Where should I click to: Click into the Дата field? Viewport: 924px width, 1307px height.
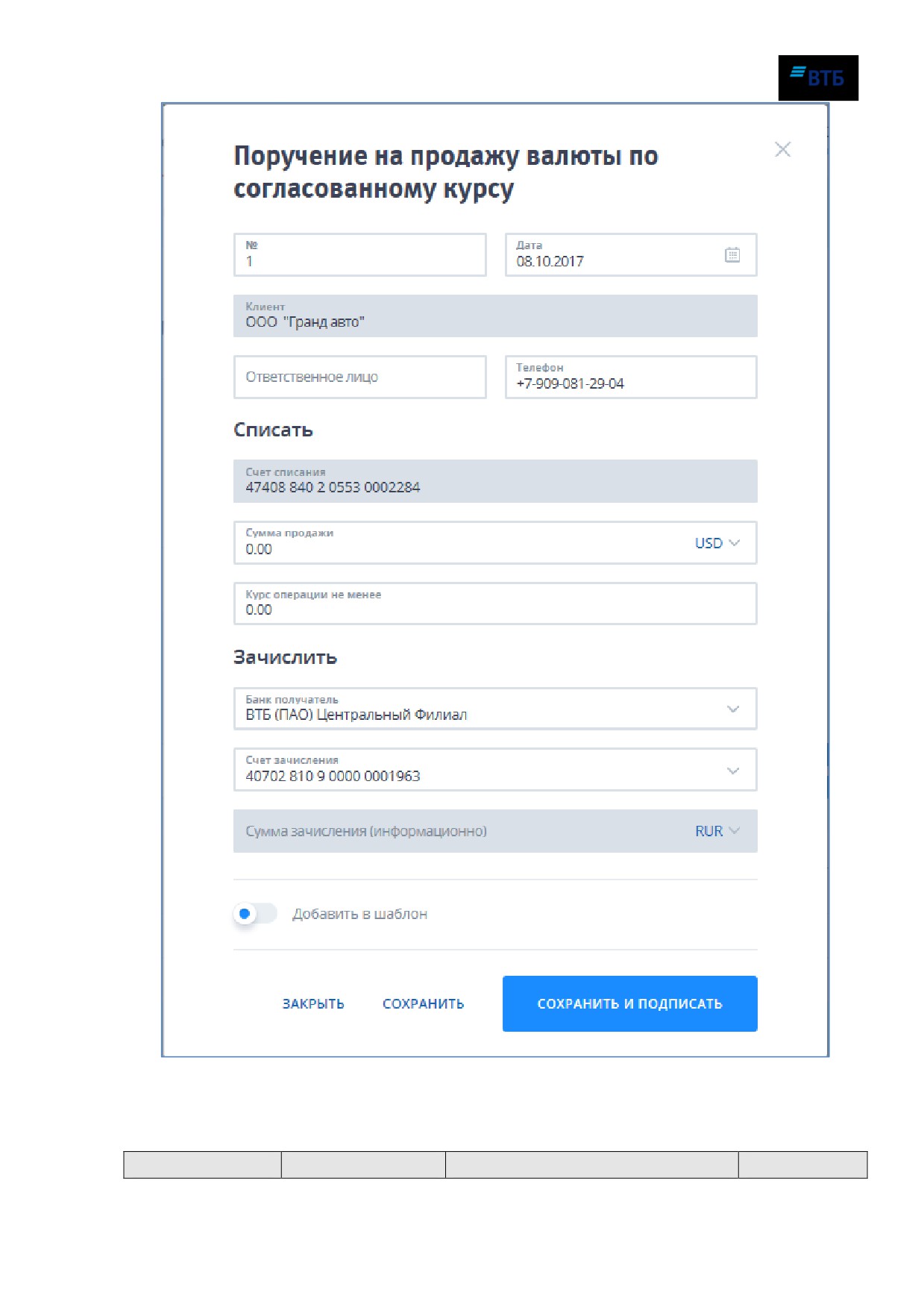pyautogui.click(x=631, y=255)
